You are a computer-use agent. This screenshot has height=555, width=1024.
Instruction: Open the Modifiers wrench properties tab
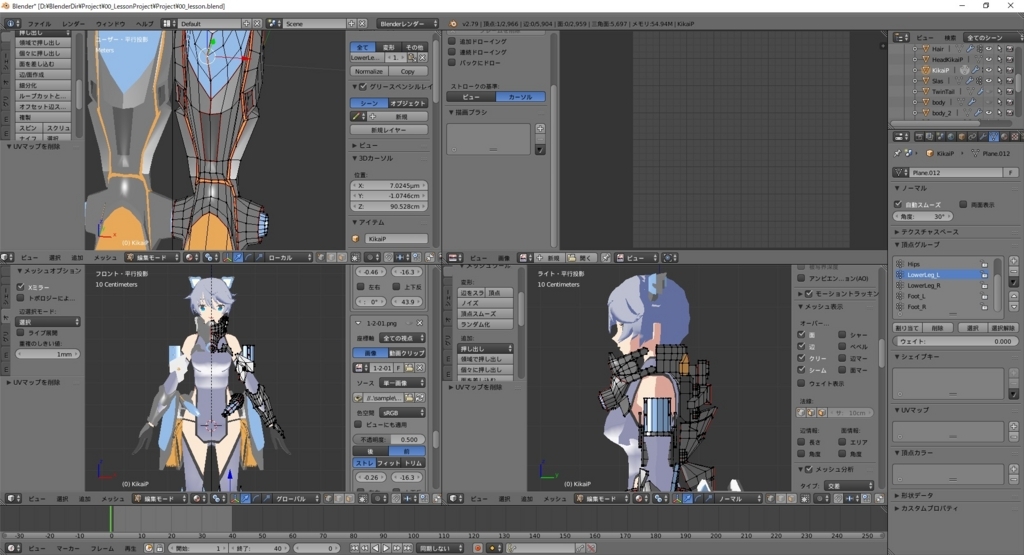[983, 136]
